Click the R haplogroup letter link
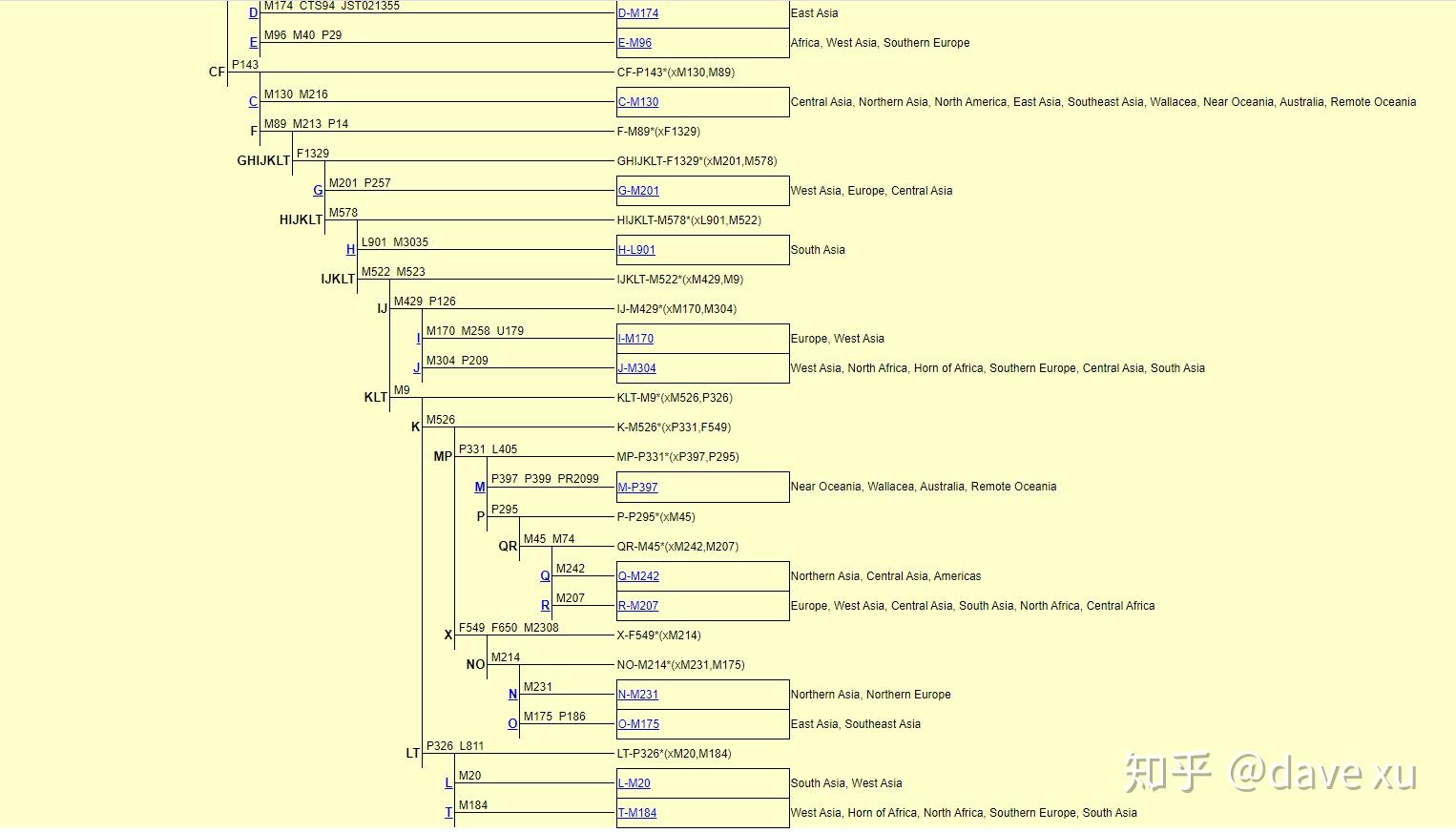This screenshot has width=1456, height=833. tap(545, 605)
